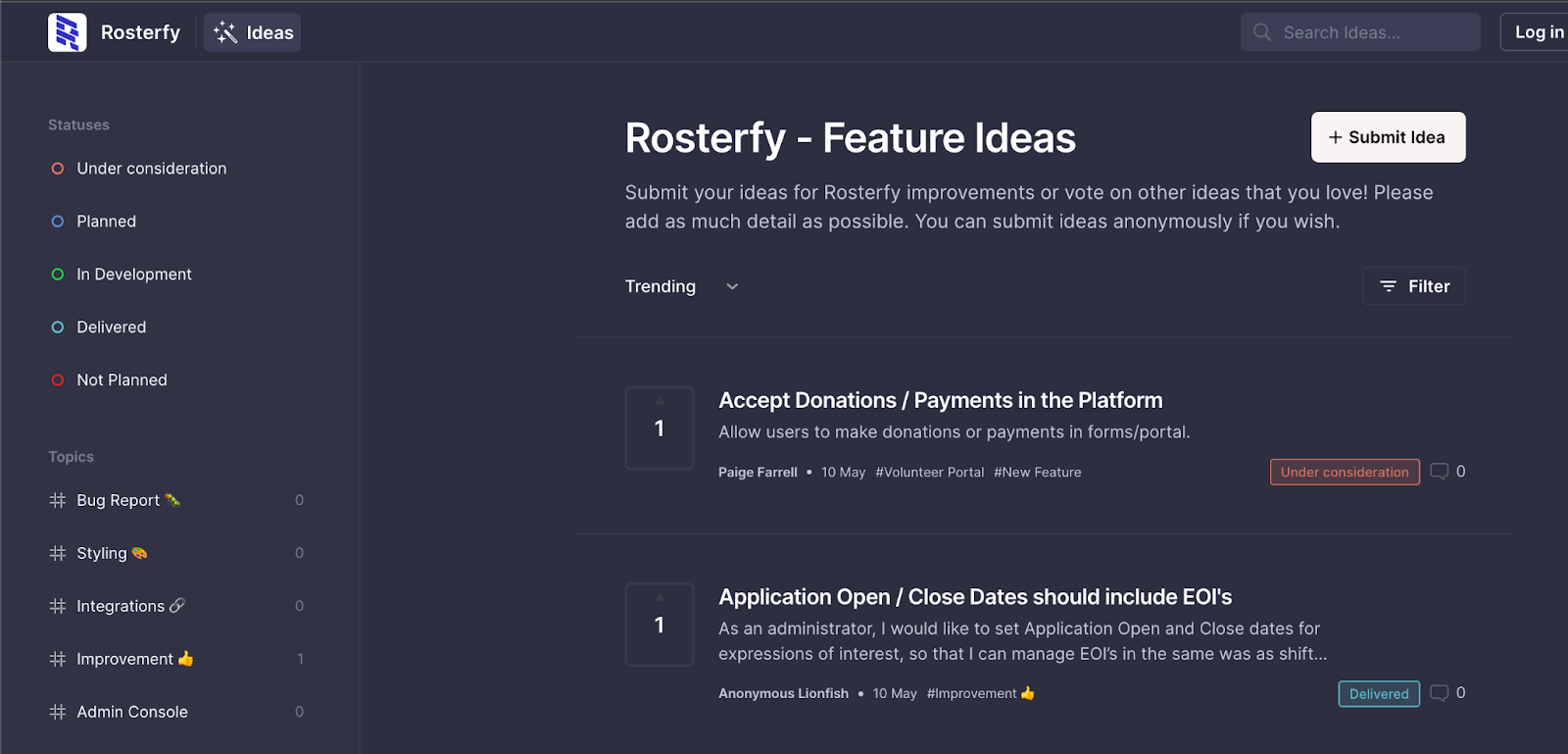The image size is (1568, 754).
Task: Click the #Volunteer Portal tag
Action: click(x=930, y=473)
